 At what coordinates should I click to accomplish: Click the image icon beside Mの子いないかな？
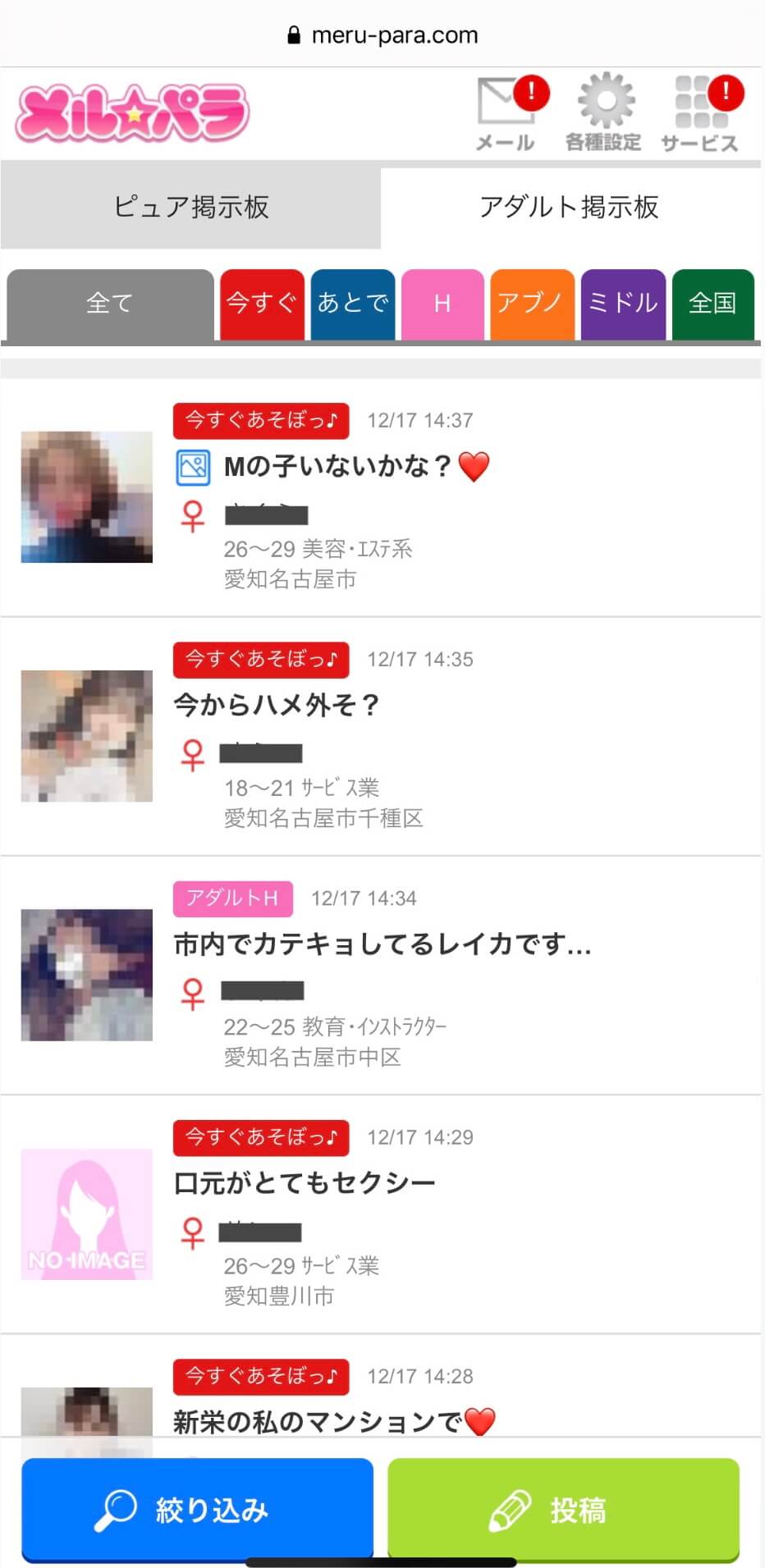(193, 467)
